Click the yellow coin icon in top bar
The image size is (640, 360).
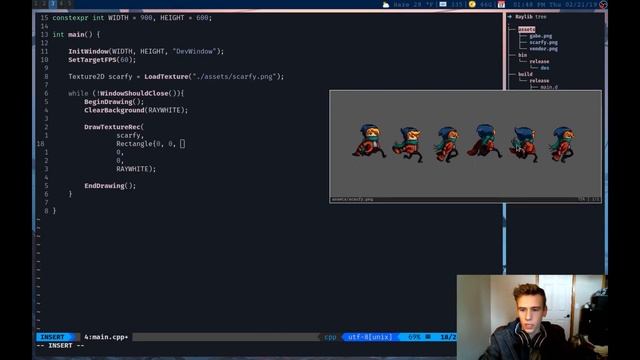[472, 4]
